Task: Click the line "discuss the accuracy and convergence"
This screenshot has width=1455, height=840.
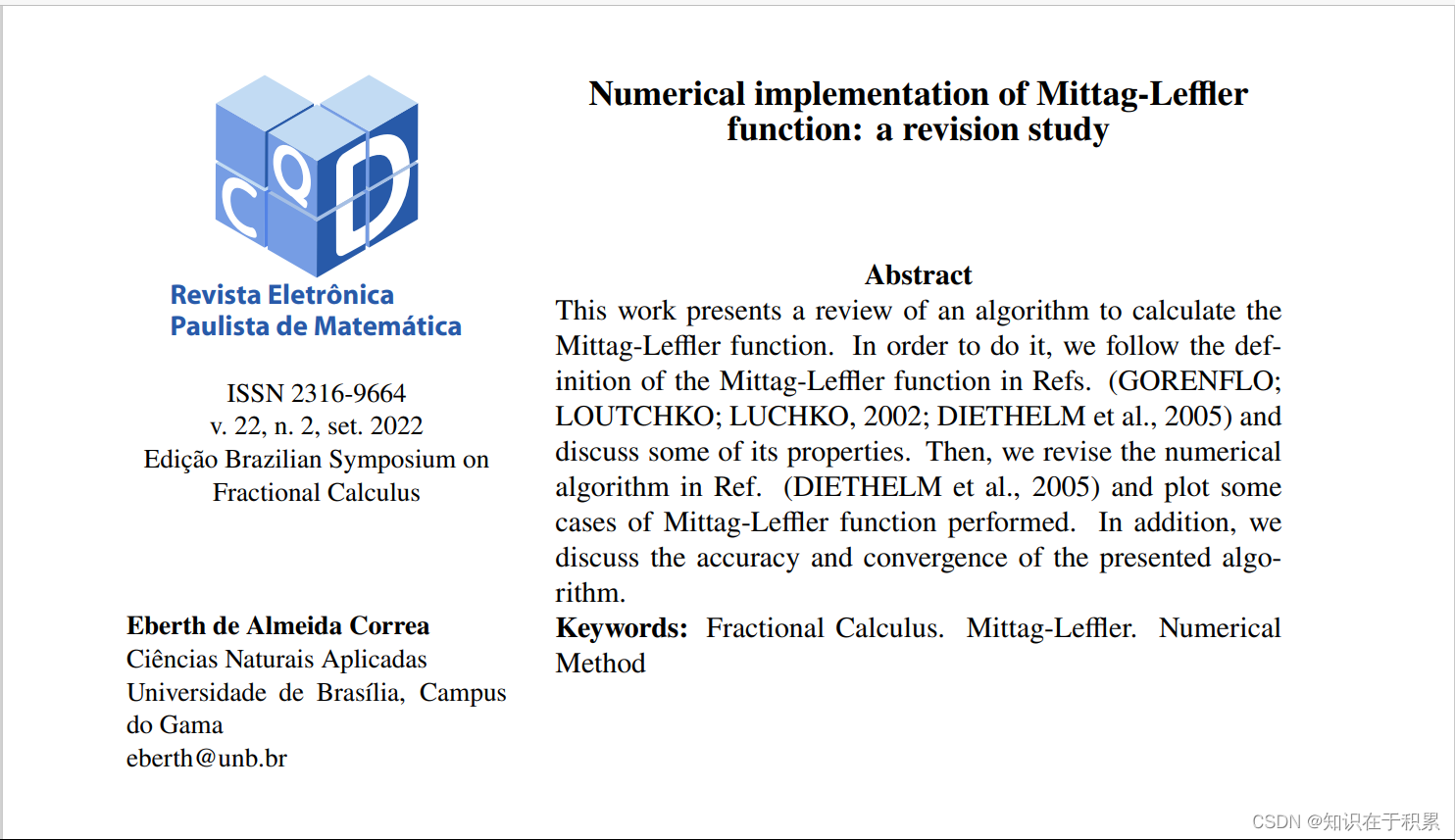Action: [919, 558]
